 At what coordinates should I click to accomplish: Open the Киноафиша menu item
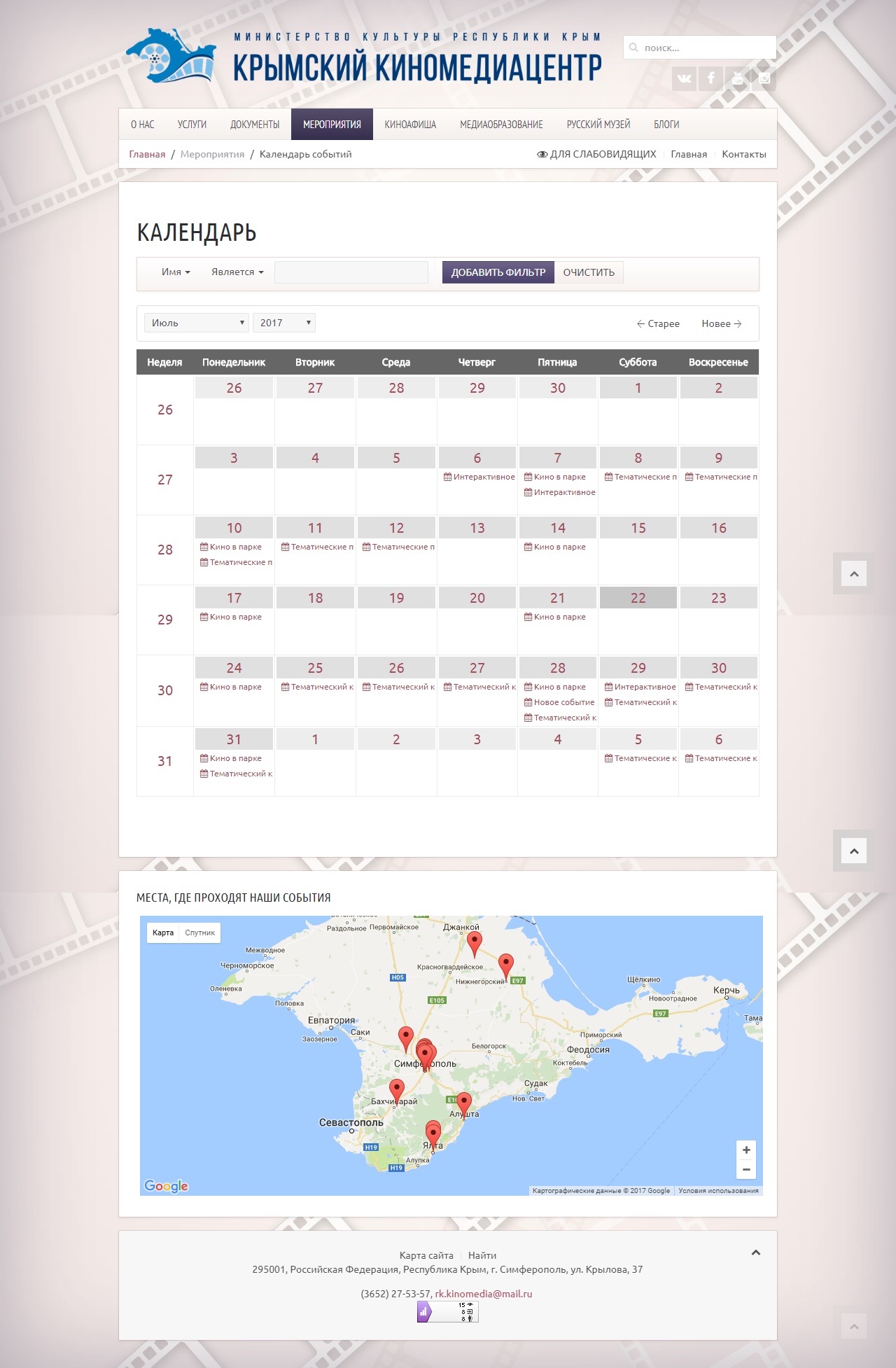click(410, 125)
